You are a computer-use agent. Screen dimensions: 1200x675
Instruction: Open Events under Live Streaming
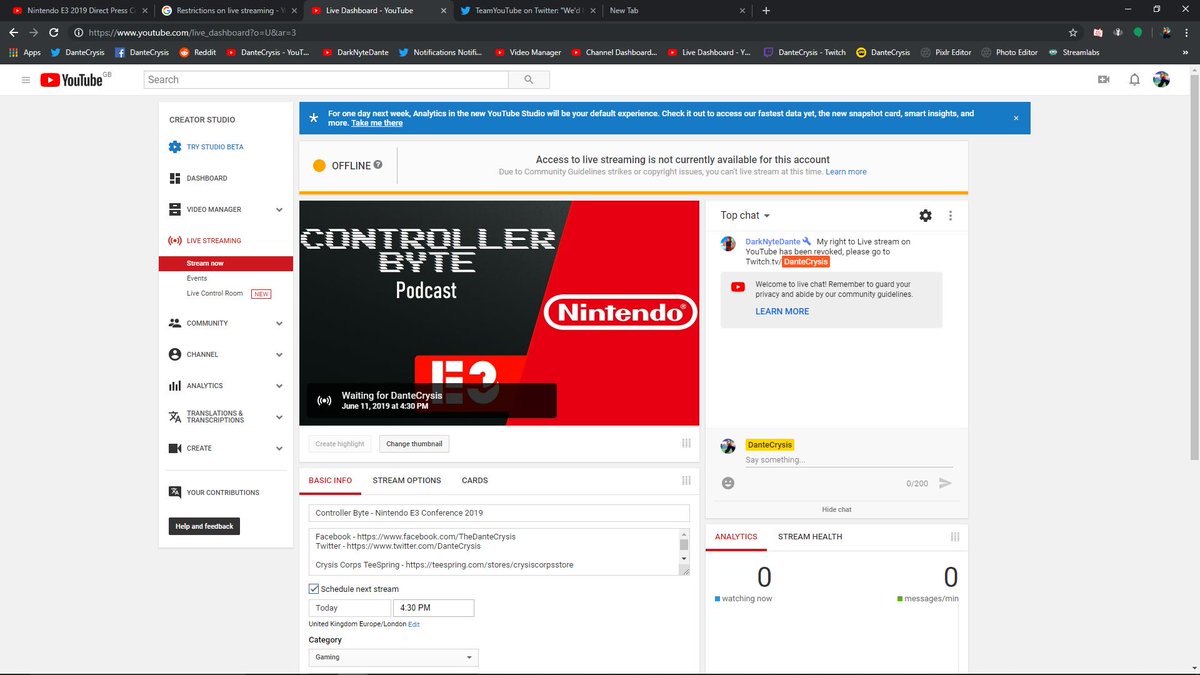[x=197, y=278]
